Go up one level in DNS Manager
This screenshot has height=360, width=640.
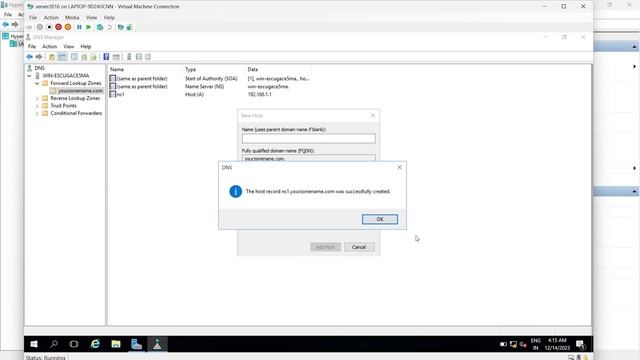pos(52,57)
